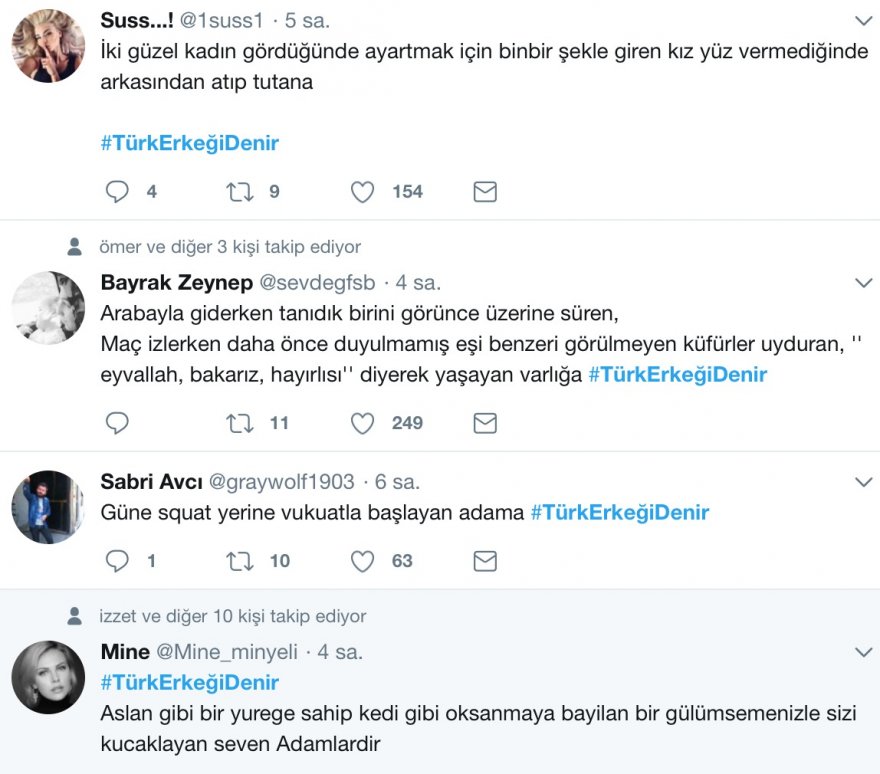Expand the menu arrow on Bayrak Zeynep's tweet
The height and width of the screenshot is (774, 880).
tap(863, 283)
